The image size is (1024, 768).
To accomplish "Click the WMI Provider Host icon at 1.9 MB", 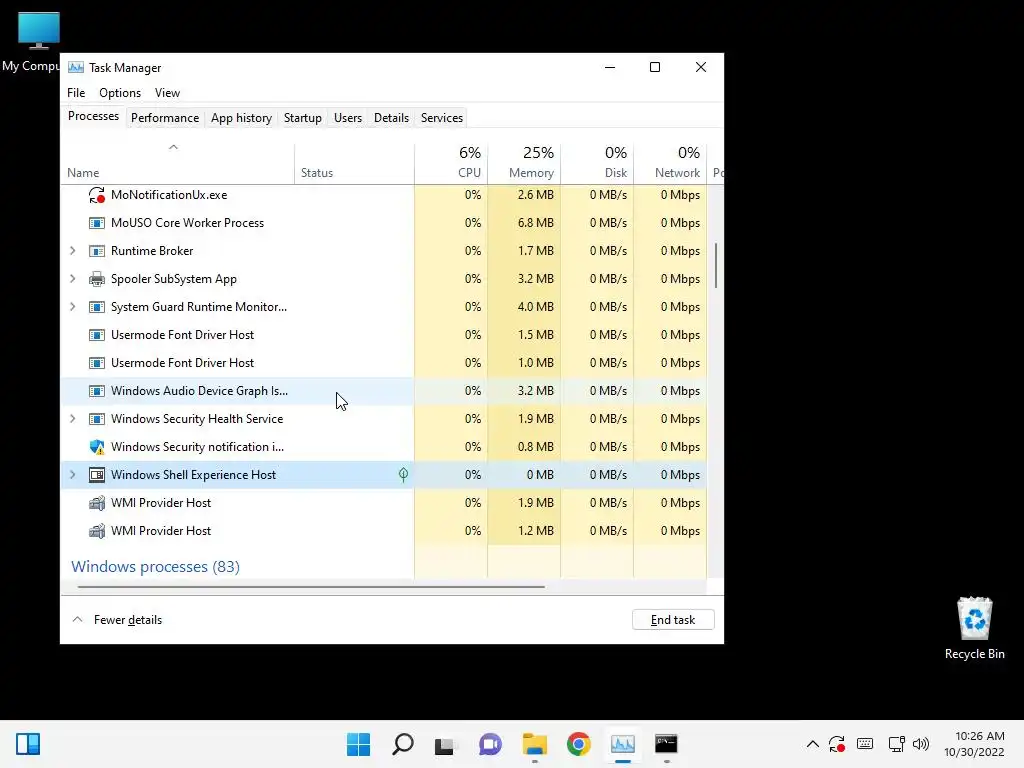I will (97, 503).
